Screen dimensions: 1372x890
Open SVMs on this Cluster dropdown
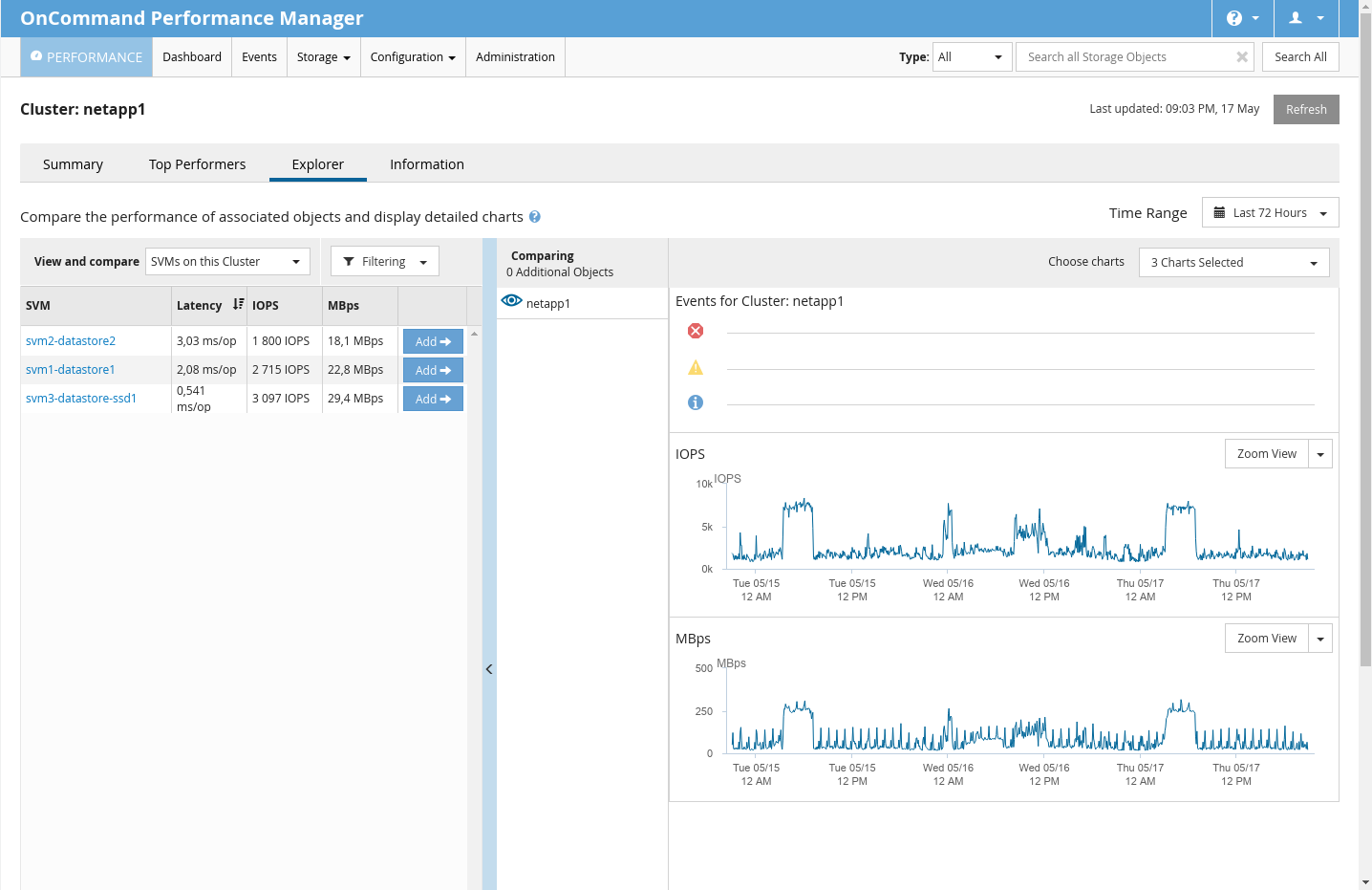[227, 262]
